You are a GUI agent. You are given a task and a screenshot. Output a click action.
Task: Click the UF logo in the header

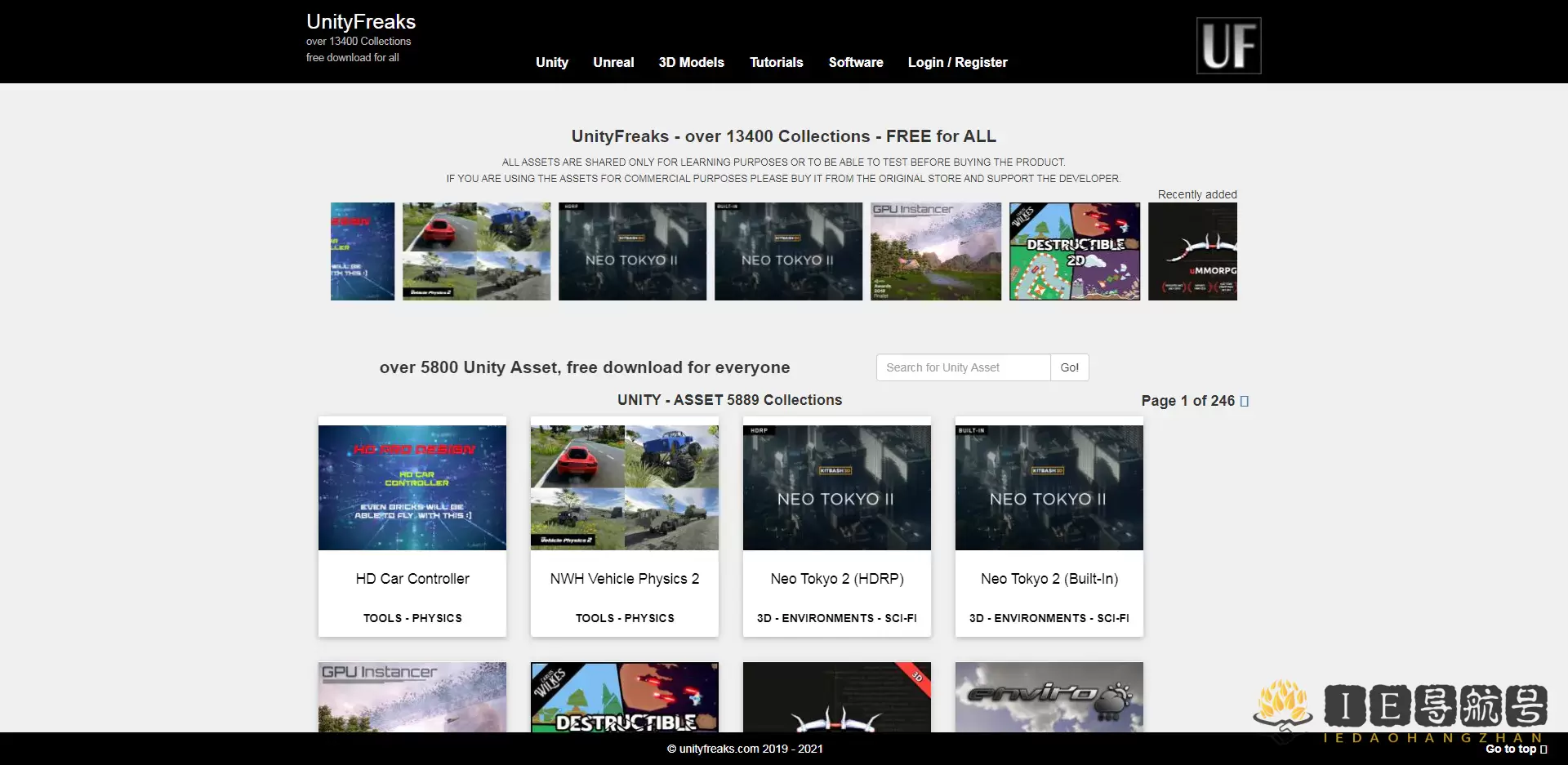point(1228,46)
